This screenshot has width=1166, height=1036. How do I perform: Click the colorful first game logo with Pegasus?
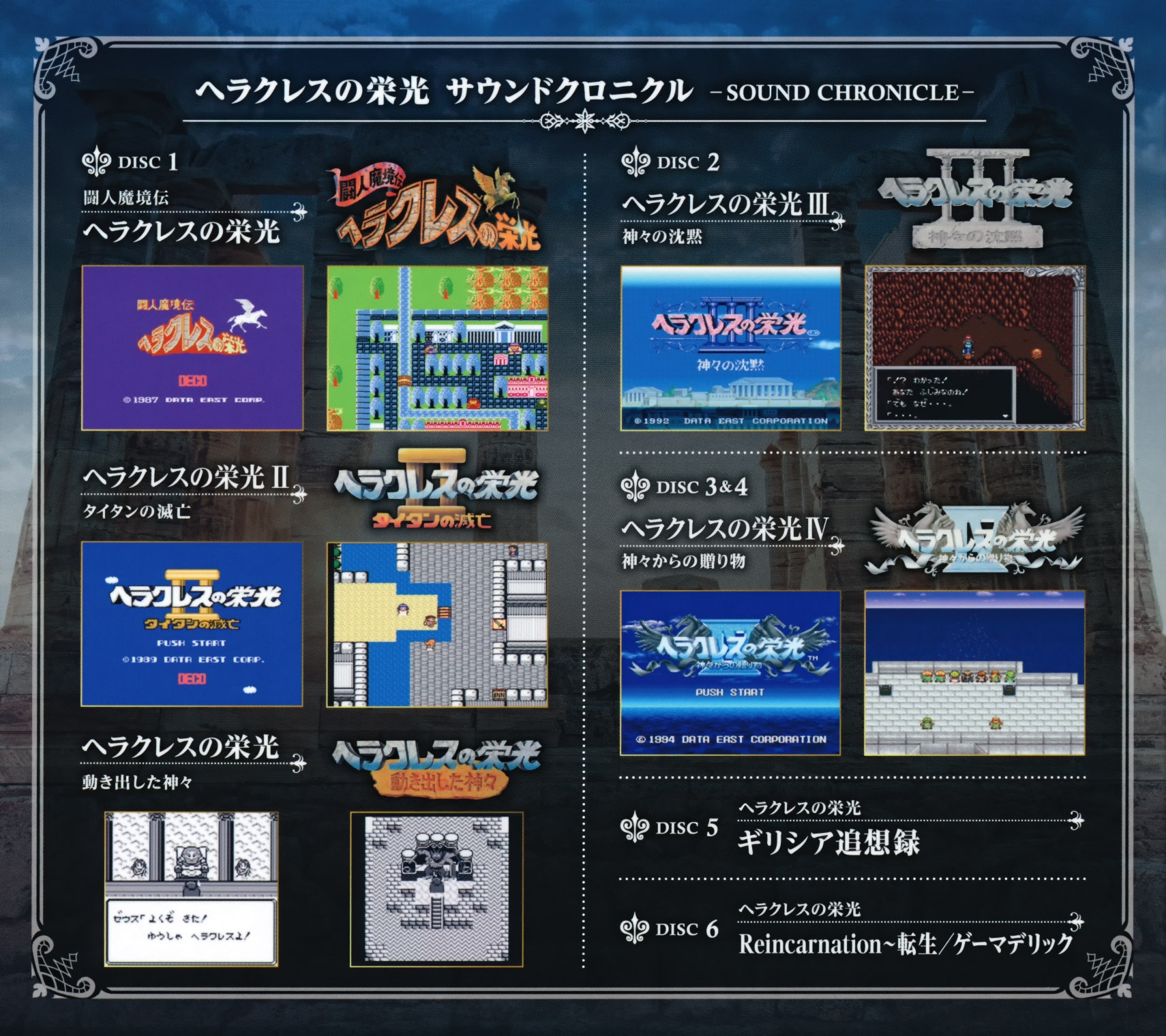tap(436, 209)
